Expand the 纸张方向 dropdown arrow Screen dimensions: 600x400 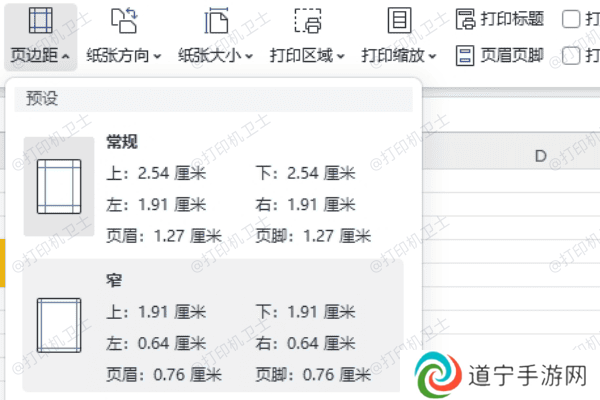[157, 57]
